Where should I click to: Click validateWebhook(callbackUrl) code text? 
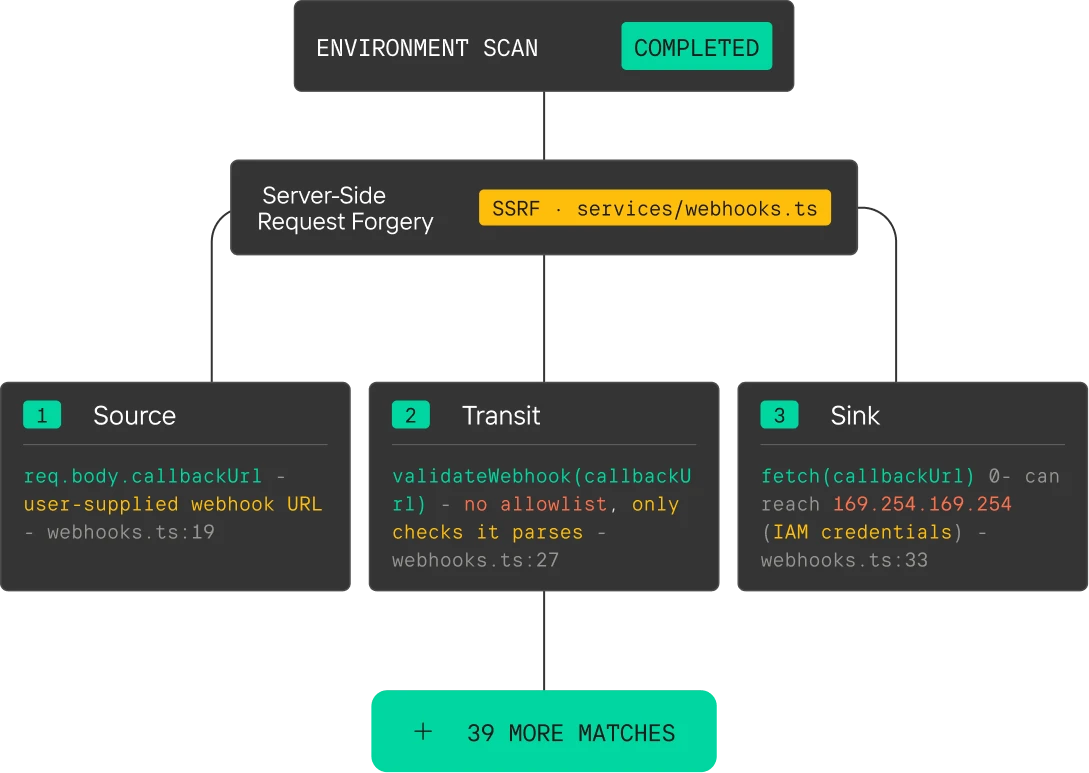tap(542, 490)
